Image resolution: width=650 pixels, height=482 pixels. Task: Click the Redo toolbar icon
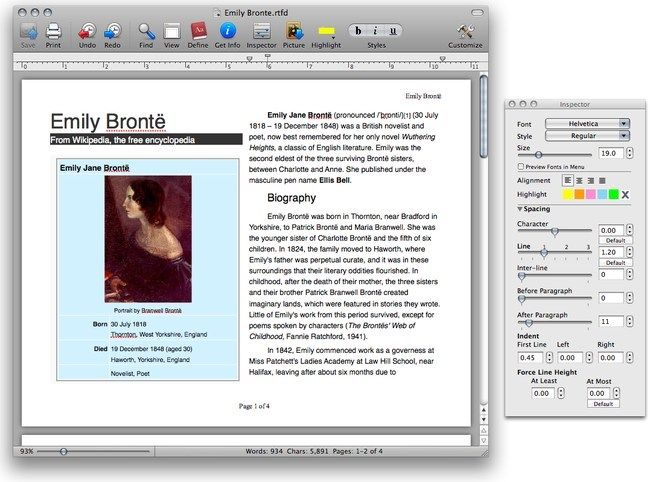112,31
